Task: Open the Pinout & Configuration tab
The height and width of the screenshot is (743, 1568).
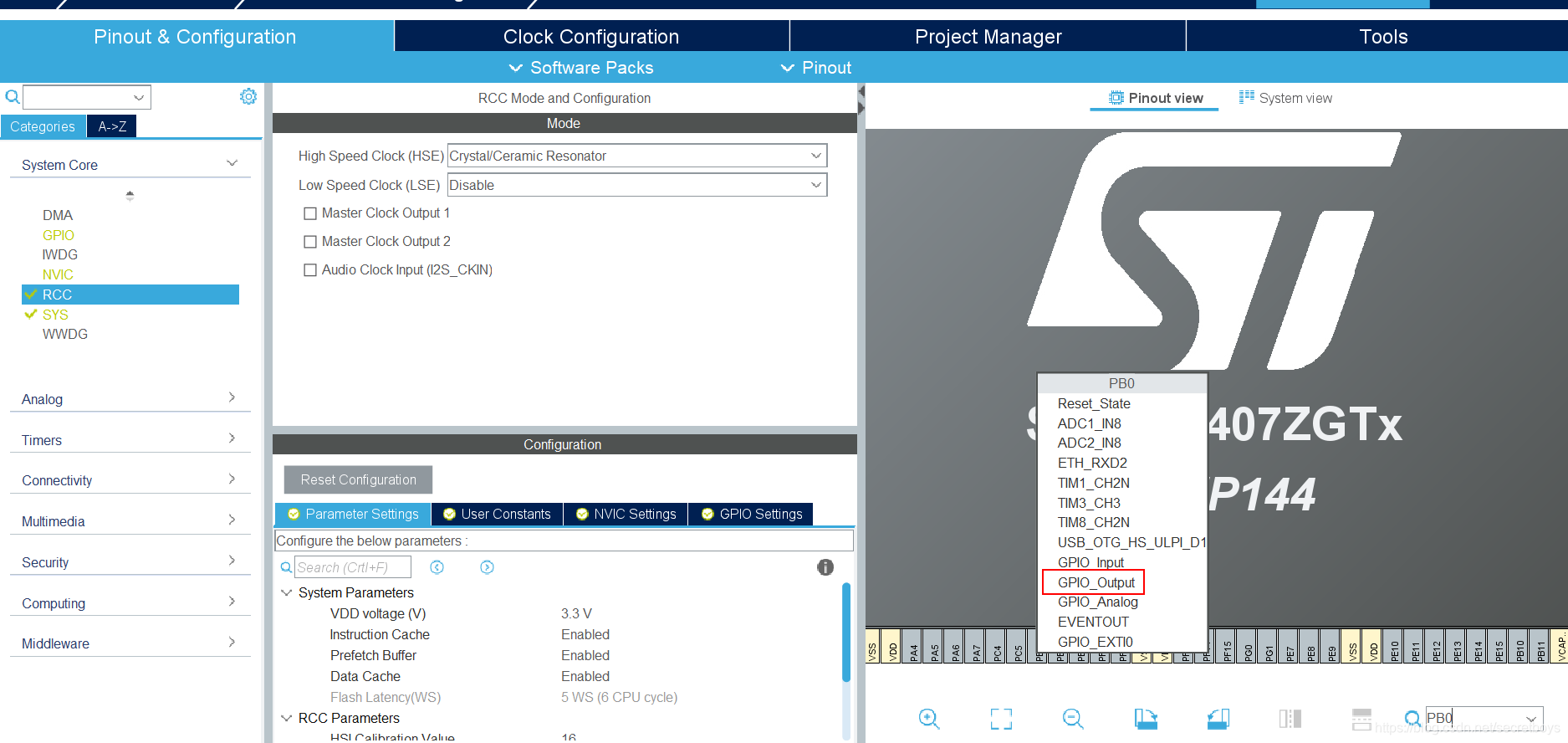Action: click(x=196, y=37)
